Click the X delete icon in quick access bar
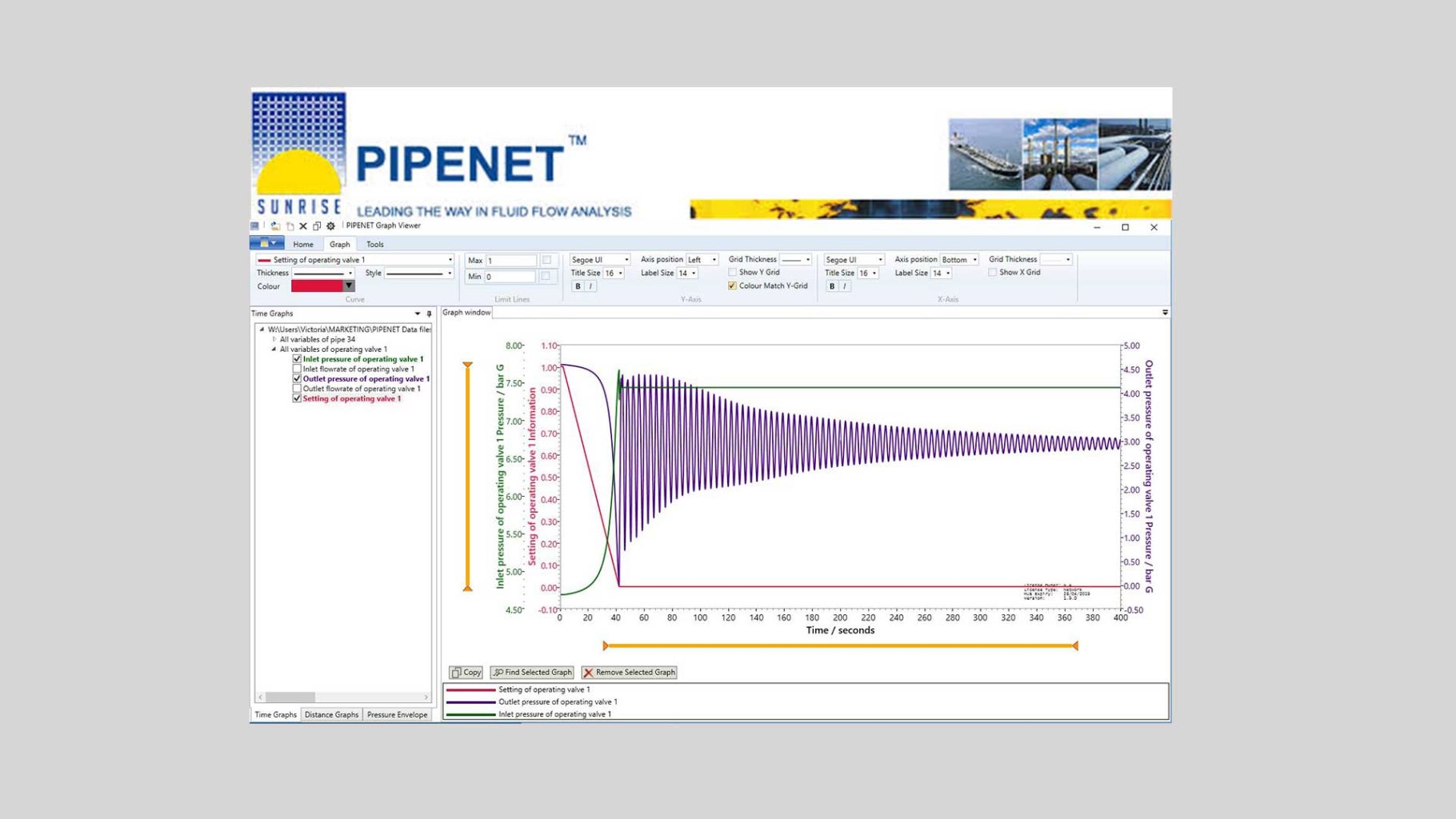The height and width of the screenshot is (819, 1456). (x=303, y=226)
